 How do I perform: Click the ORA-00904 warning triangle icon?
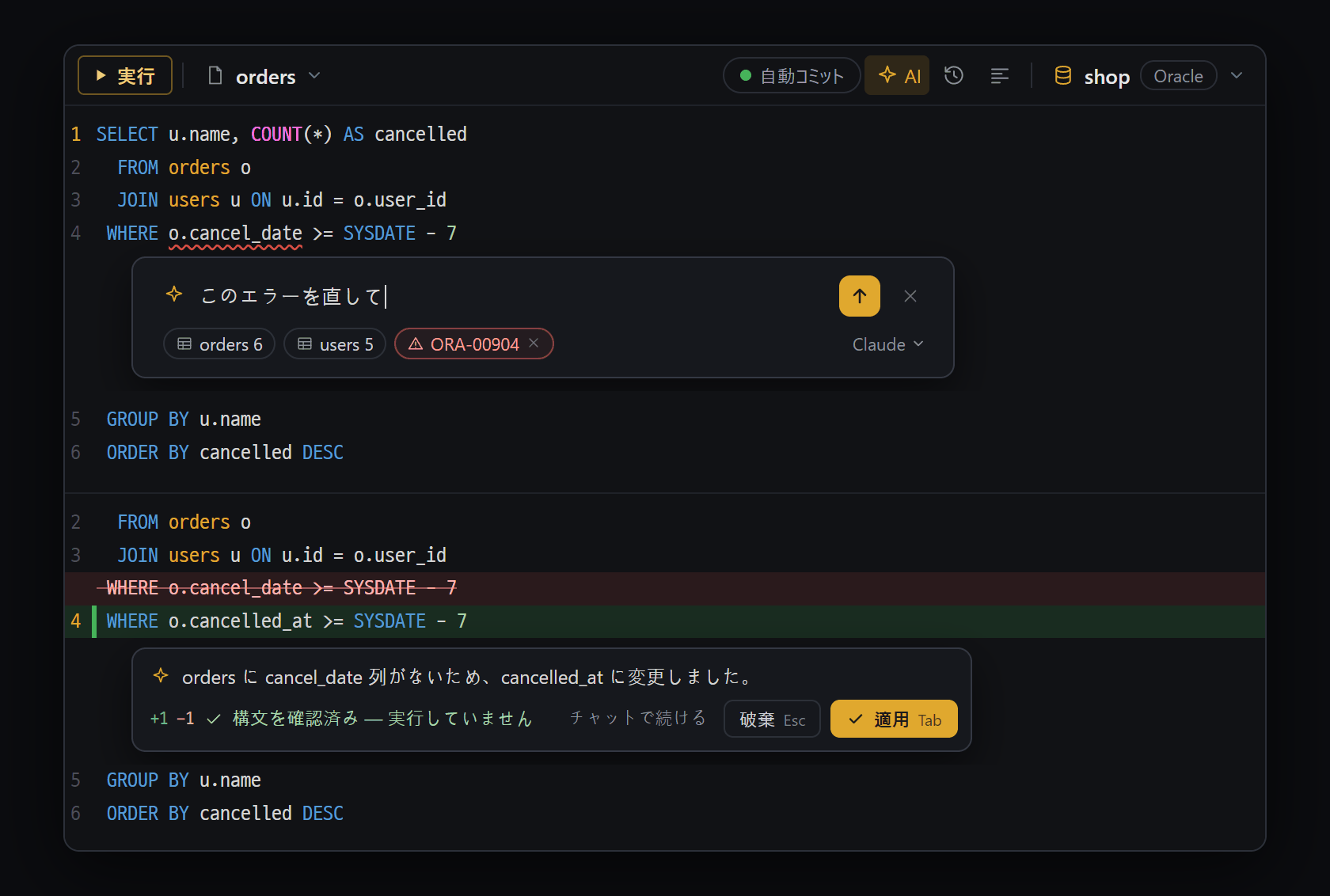[x=415, y=344]
